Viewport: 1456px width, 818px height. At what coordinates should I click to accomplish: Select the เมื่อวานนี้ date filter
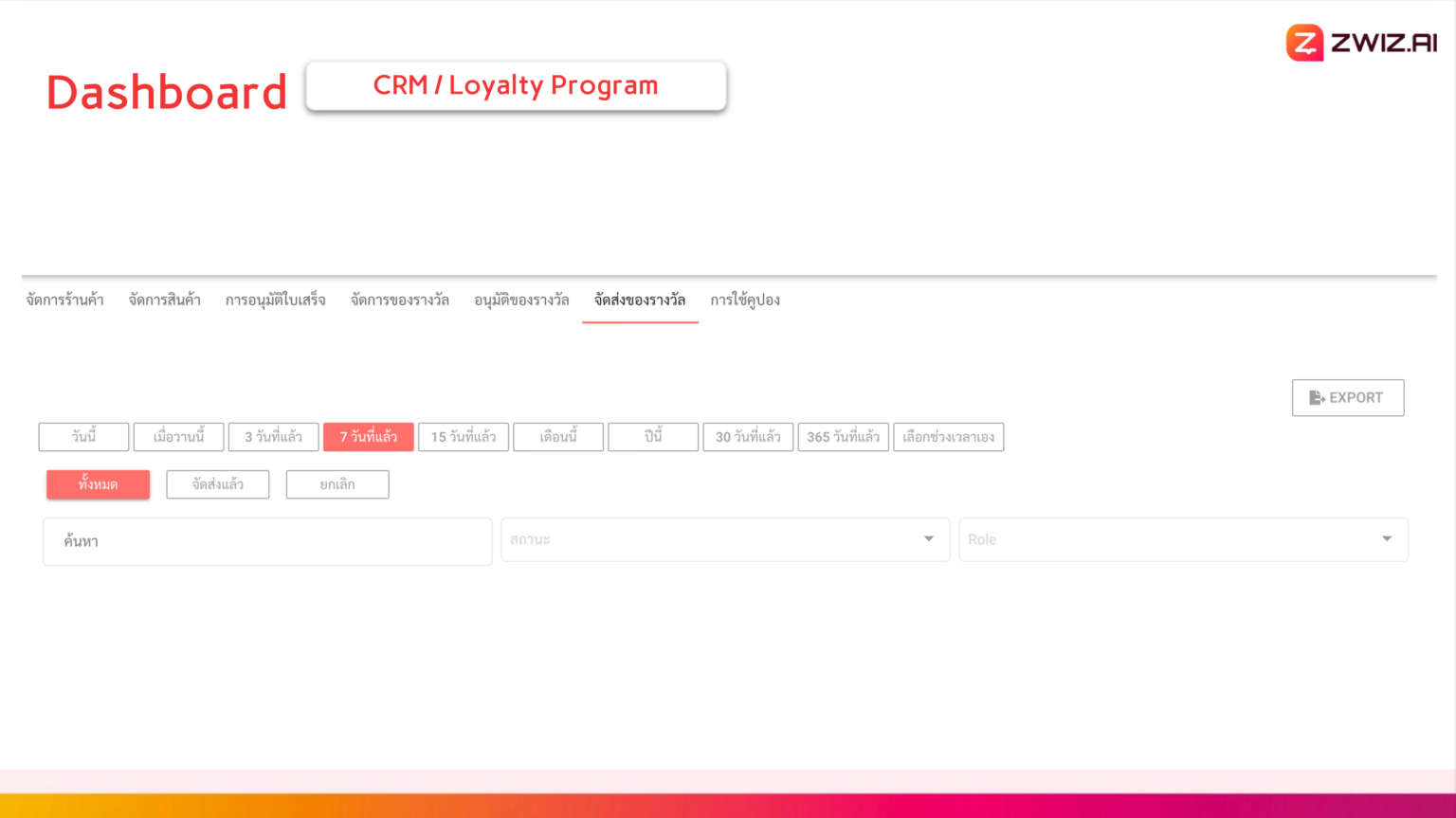(x=178, y=436)
